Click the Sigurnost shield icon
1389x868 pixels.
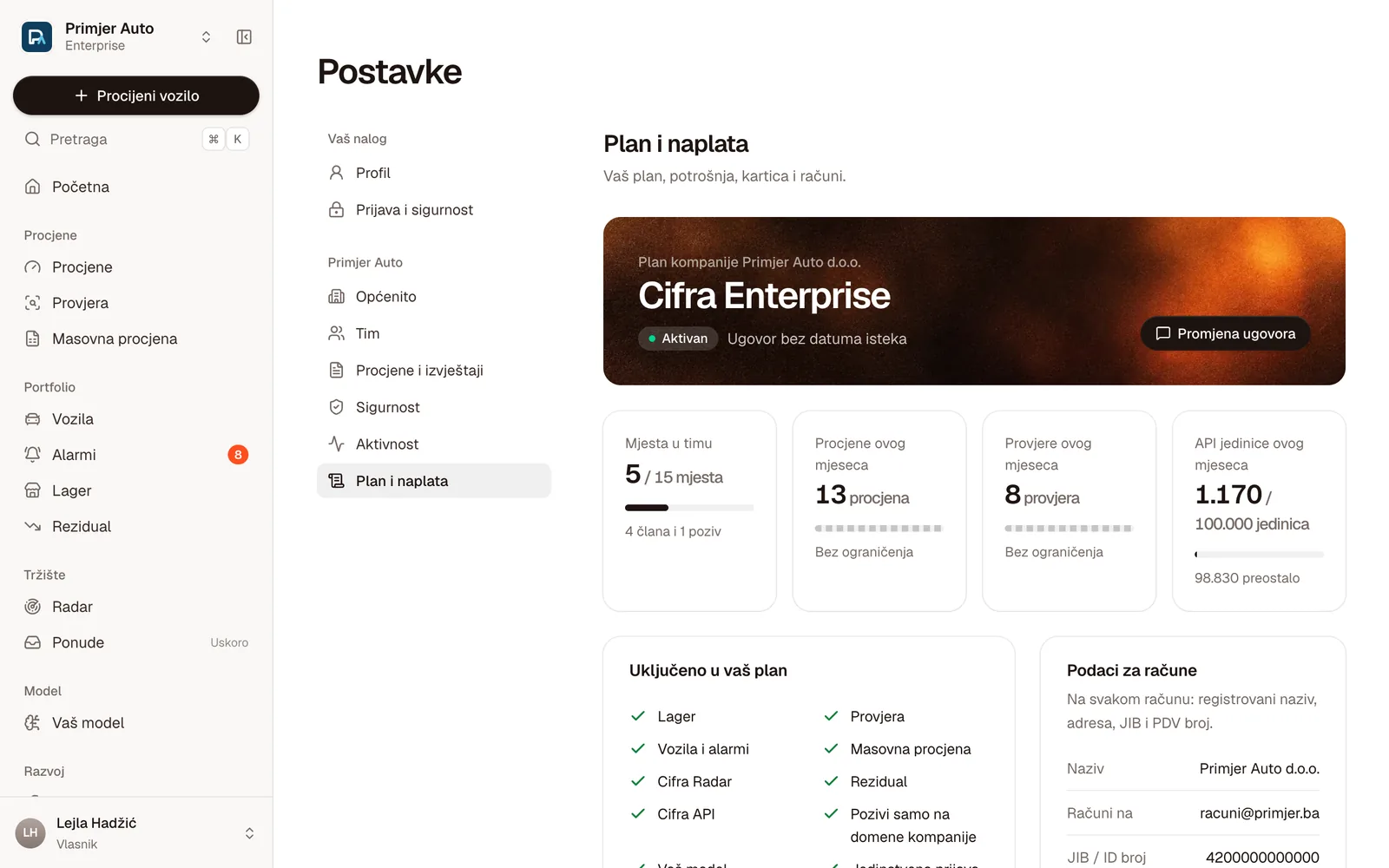tap(336, 407)
